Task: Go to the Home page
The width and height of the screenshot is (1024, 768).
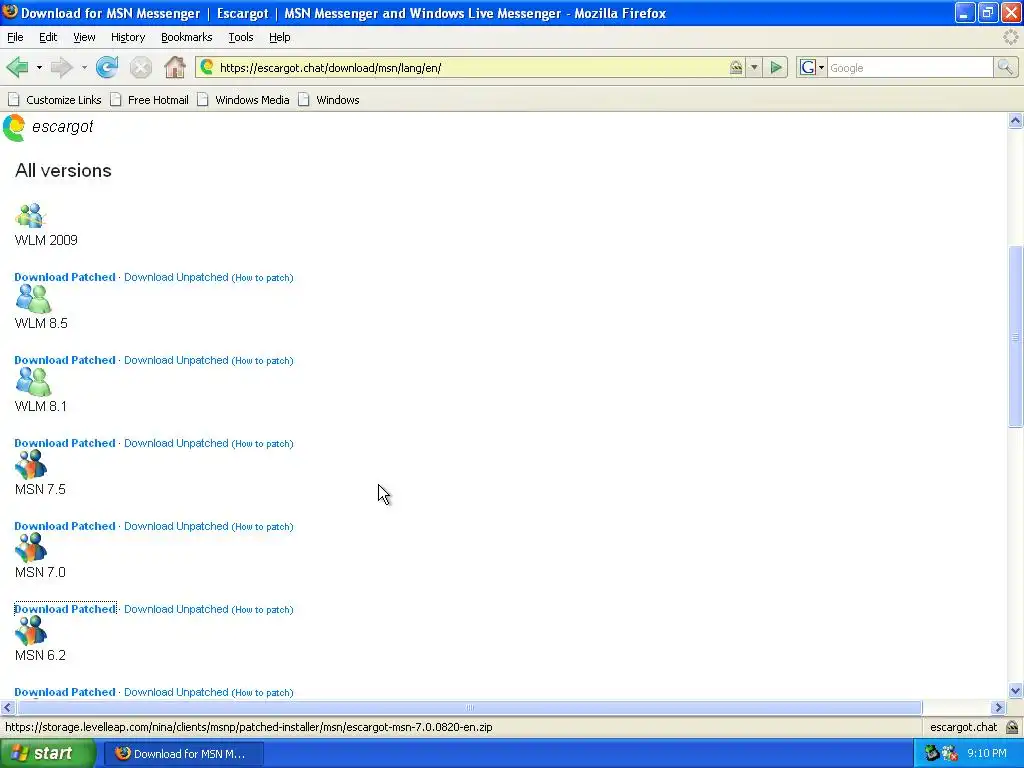Action: (174, 67)
